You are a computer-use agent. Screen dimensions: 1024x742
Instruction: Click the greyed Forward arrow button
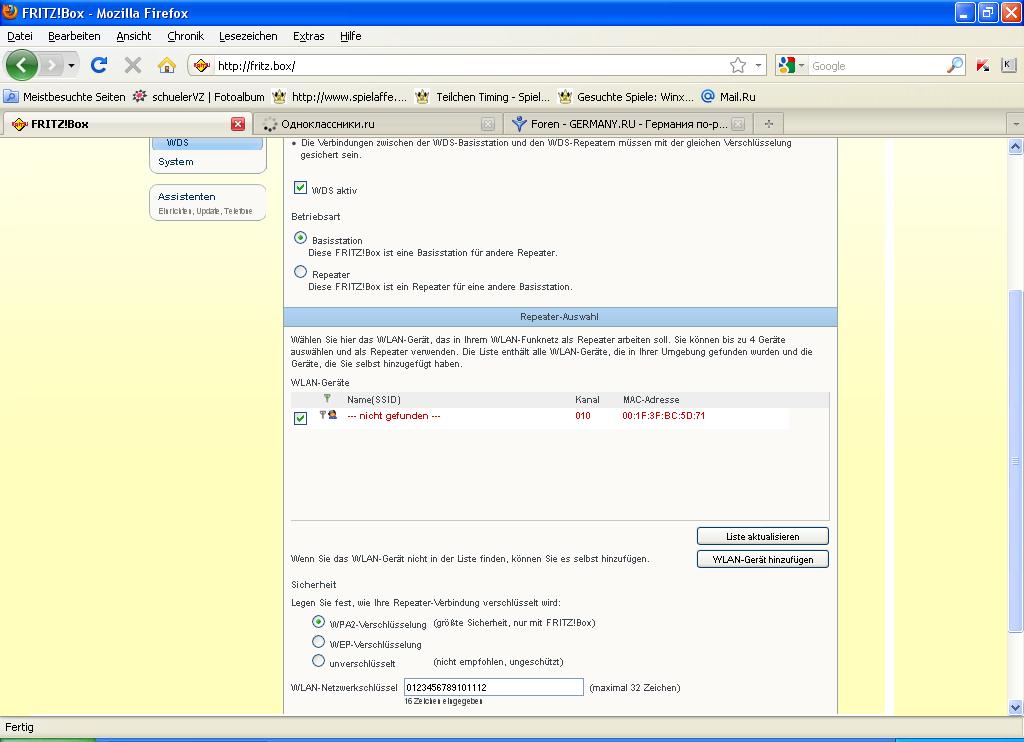coord(51,65)
